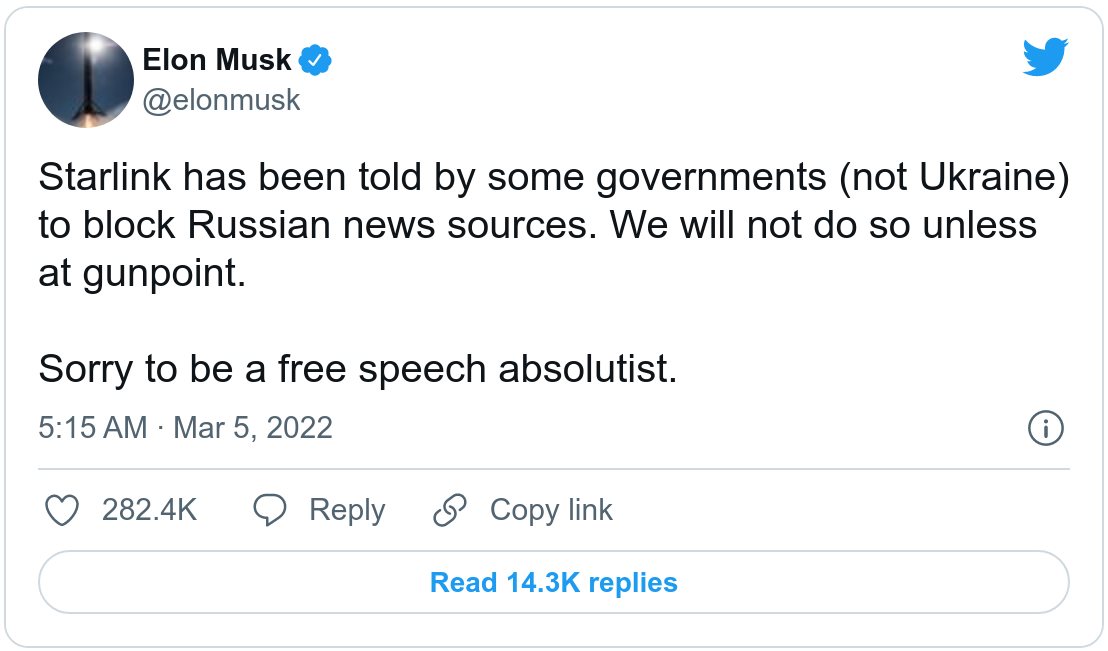1108x651 pixels.
Task: Click the Elon Musk display name
Action: pyautogui.click(x=217, y=60)
